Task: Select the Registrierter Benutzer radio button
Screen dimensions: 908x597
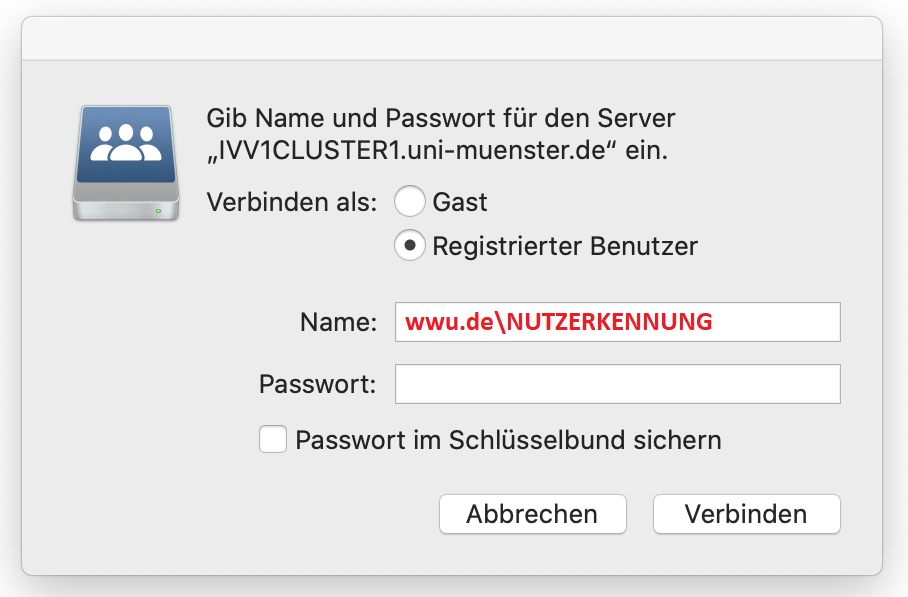Action: click(410, 246)
